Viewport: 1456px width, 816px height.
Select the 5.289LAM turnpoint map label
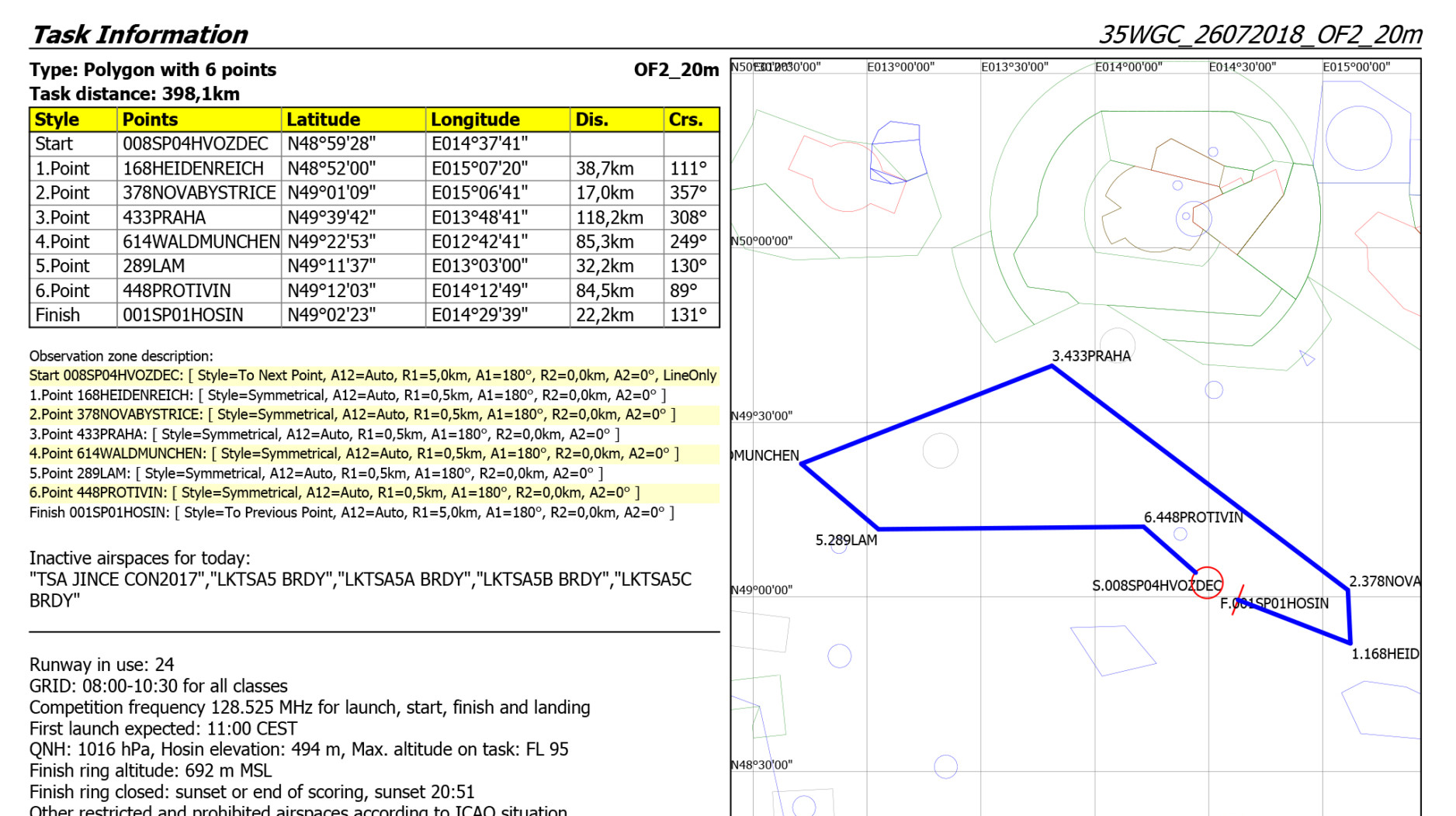point(846,540)
